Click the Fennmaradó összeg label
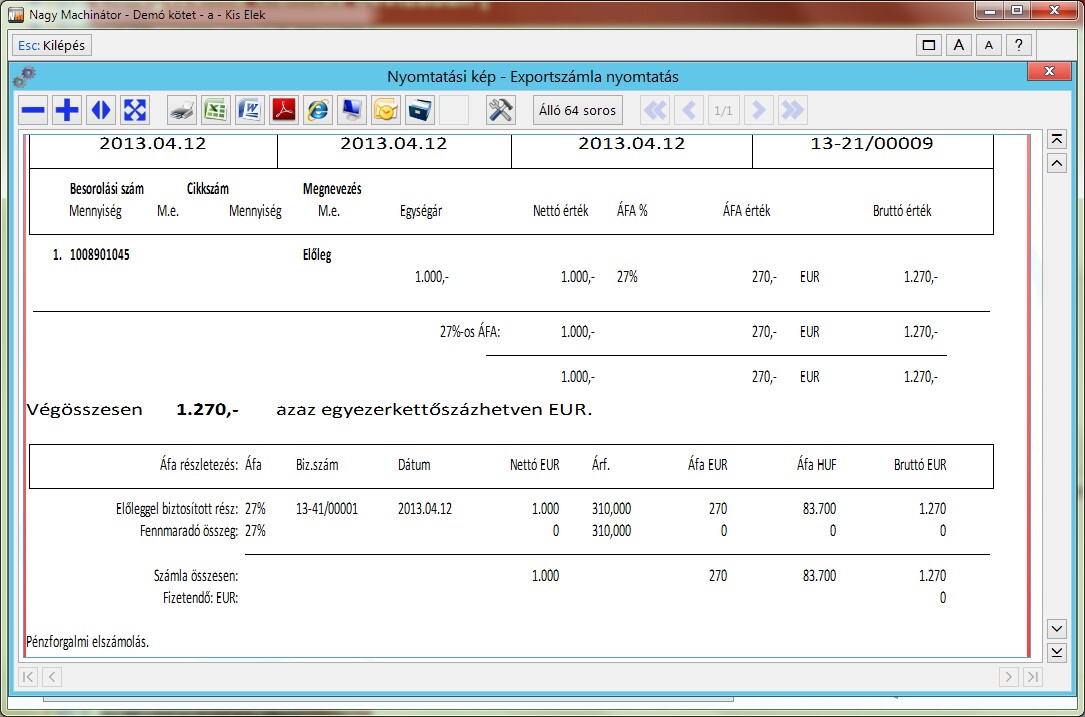 point(189,532)
